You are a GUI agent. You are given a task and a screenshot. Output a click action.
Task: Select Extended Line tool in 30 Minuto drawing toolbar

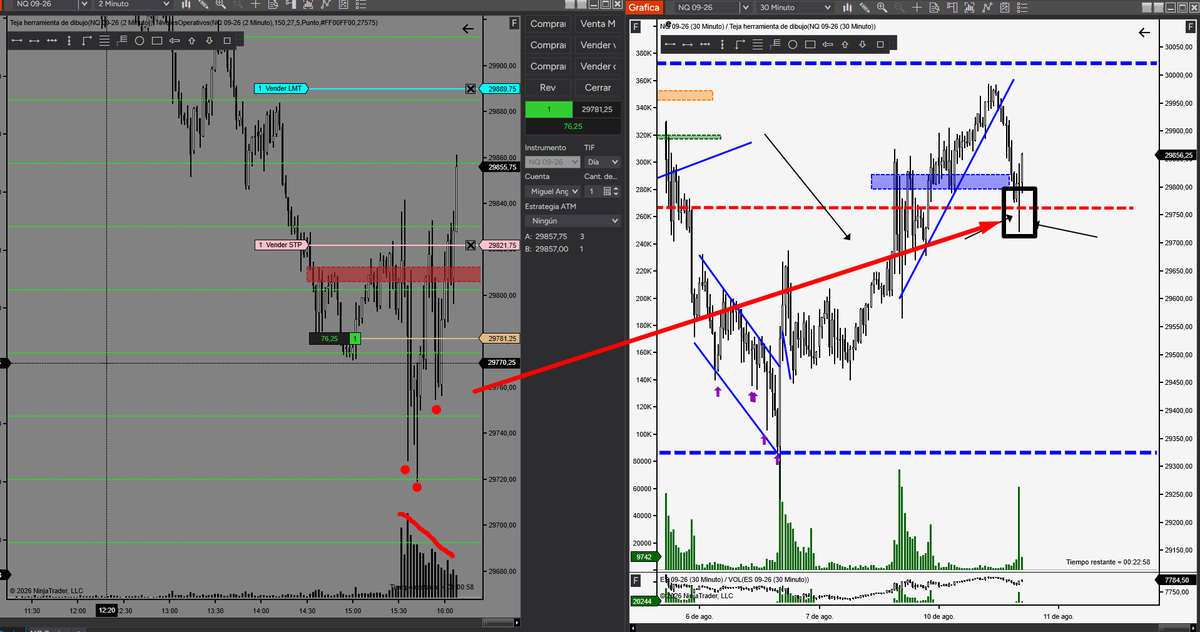[x=705, y=44]
